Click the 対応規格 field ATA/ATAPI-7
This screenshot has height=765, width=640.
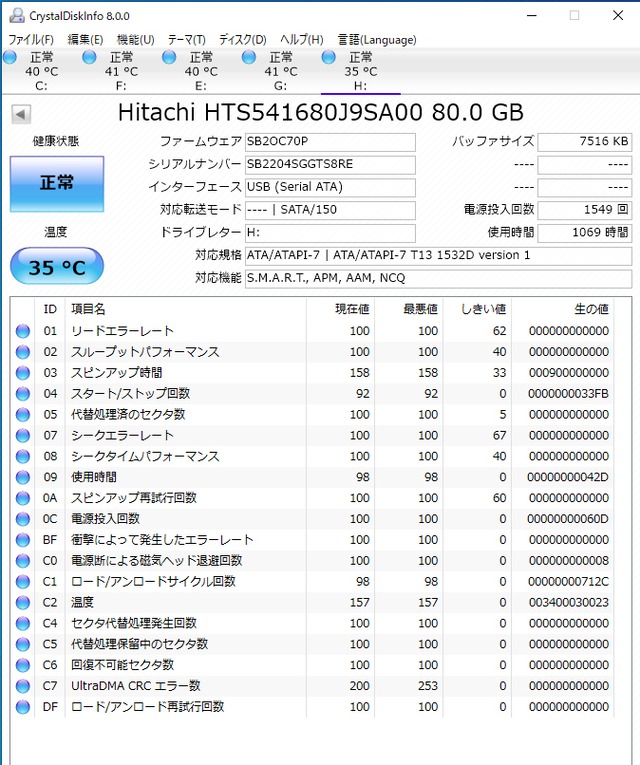(439, 256)
